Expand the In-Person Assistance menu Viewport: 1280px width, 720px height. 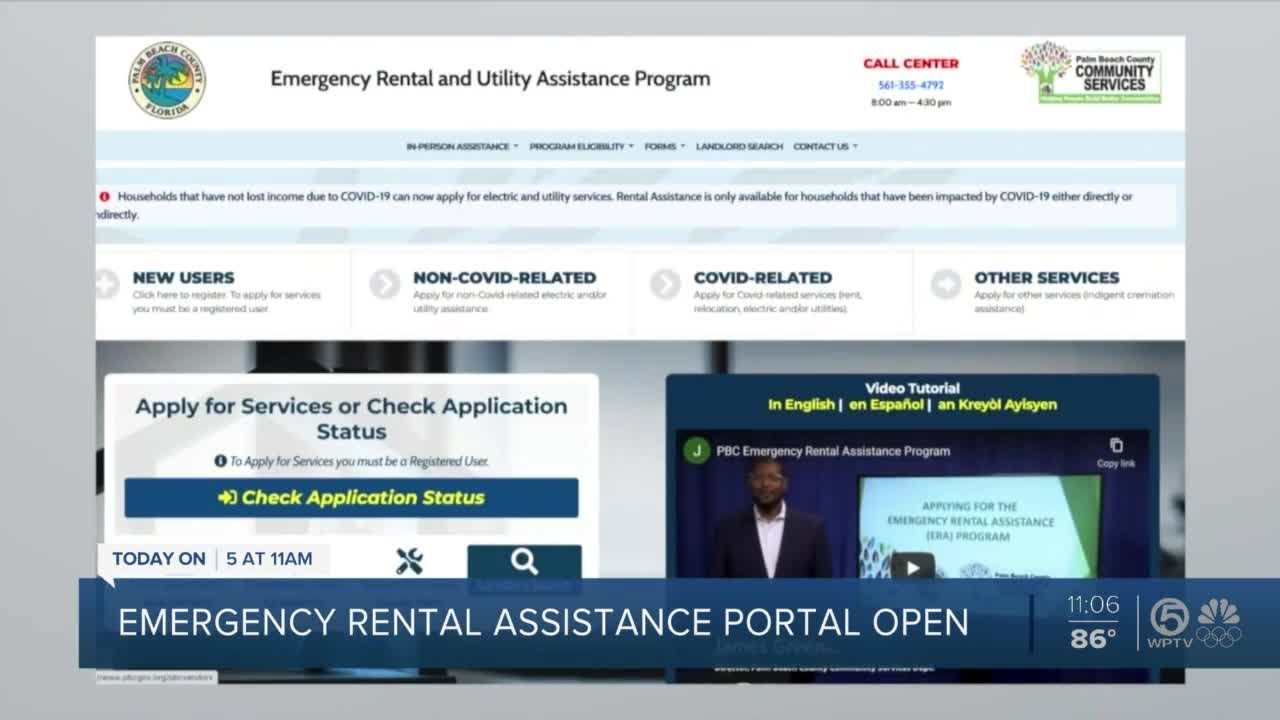coord(462,146)
